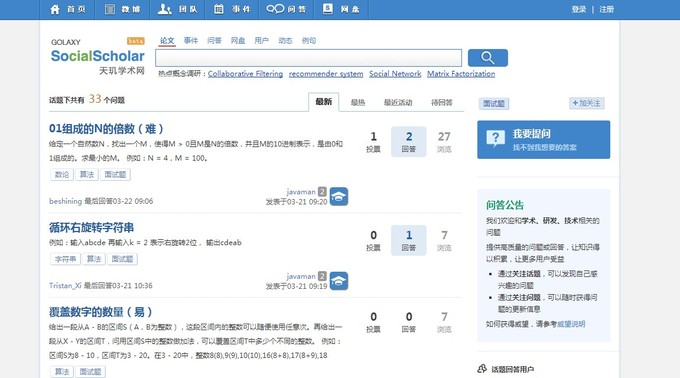
Task: Click 面试题 tag under 循环右旋转字符串
Action: (122, 259)
